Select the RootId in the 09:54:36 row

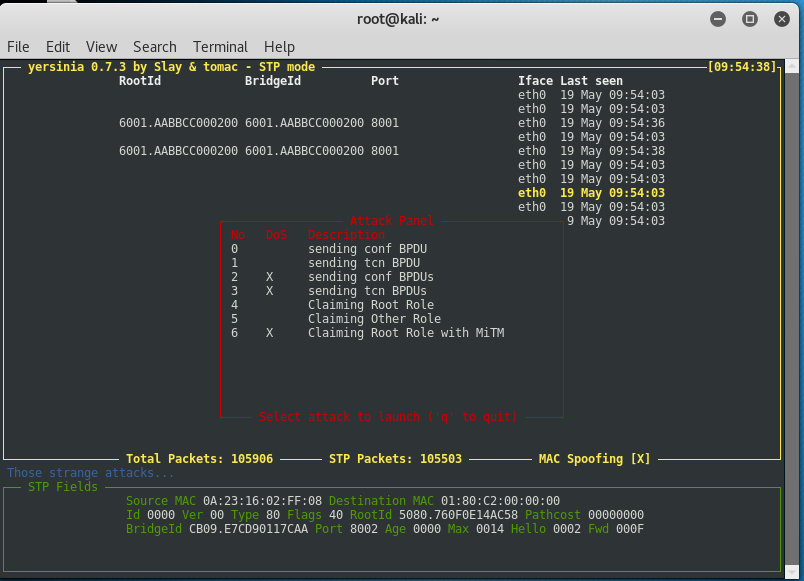178,123
